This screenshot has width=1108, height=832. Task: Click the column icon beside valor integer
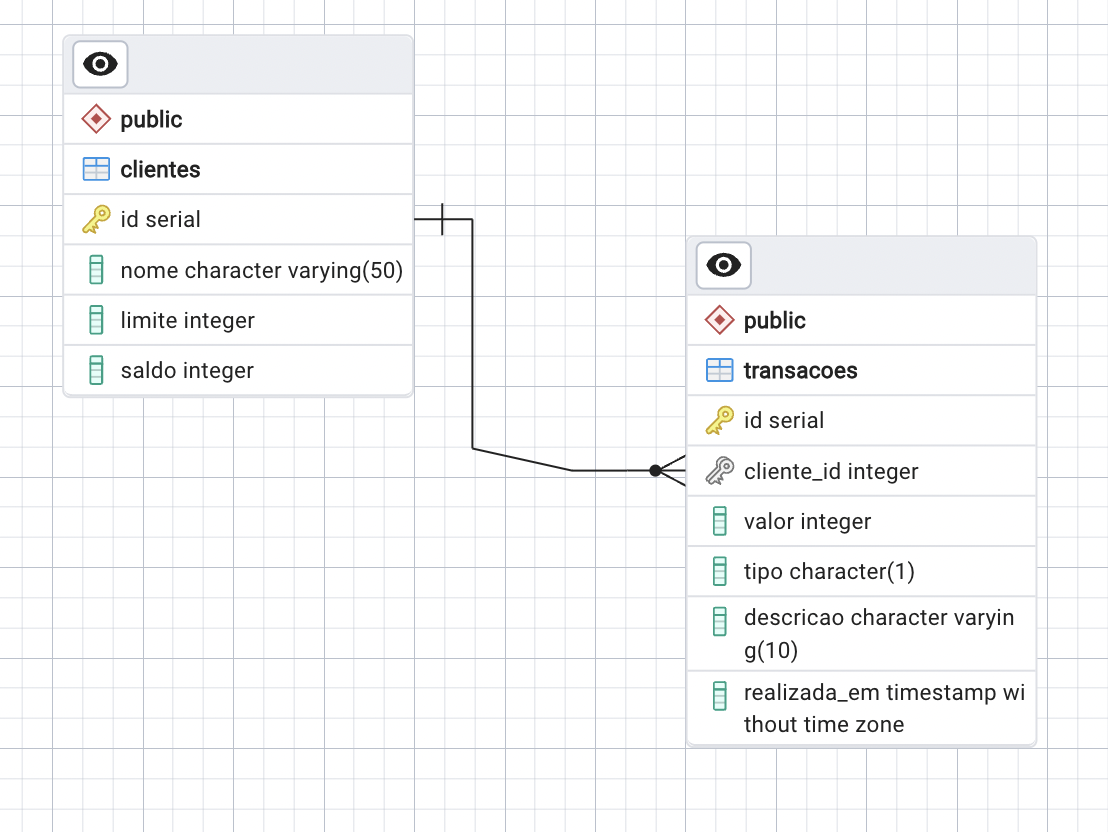(719, 522)
